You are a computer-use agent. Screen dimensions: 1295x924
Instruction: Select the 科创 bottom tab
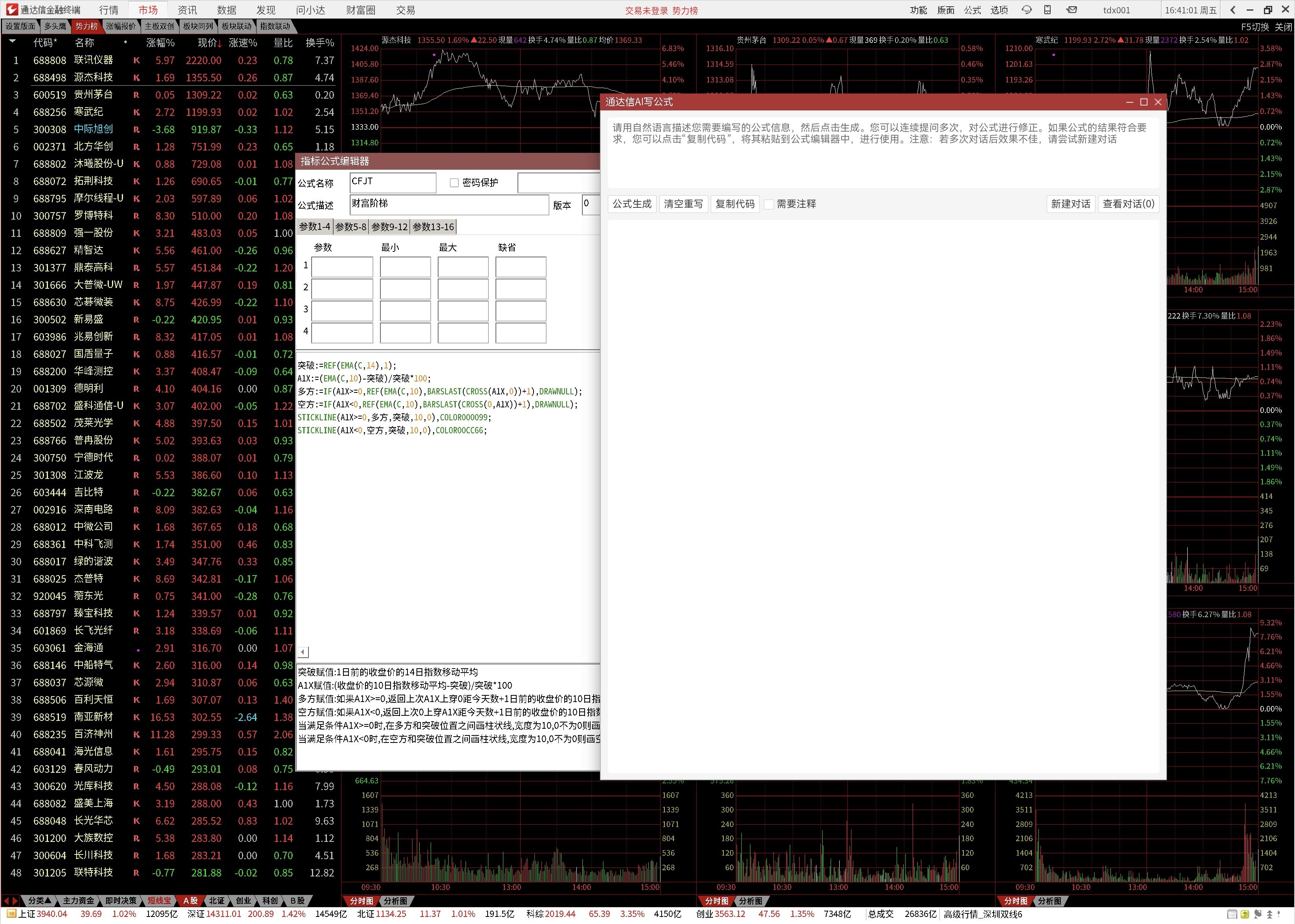tap(270, 901)
